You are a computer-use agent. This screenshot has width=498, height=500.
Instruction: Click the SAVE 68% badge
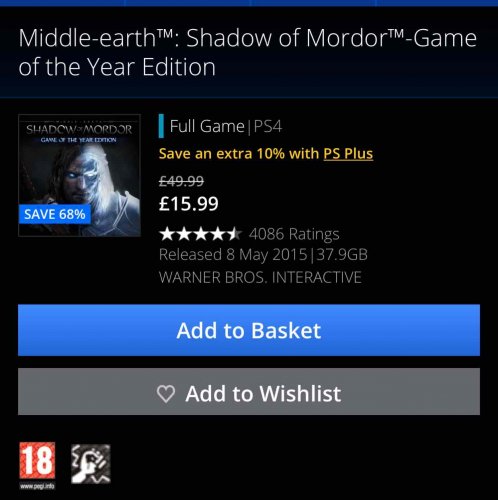tap(55, 214)
